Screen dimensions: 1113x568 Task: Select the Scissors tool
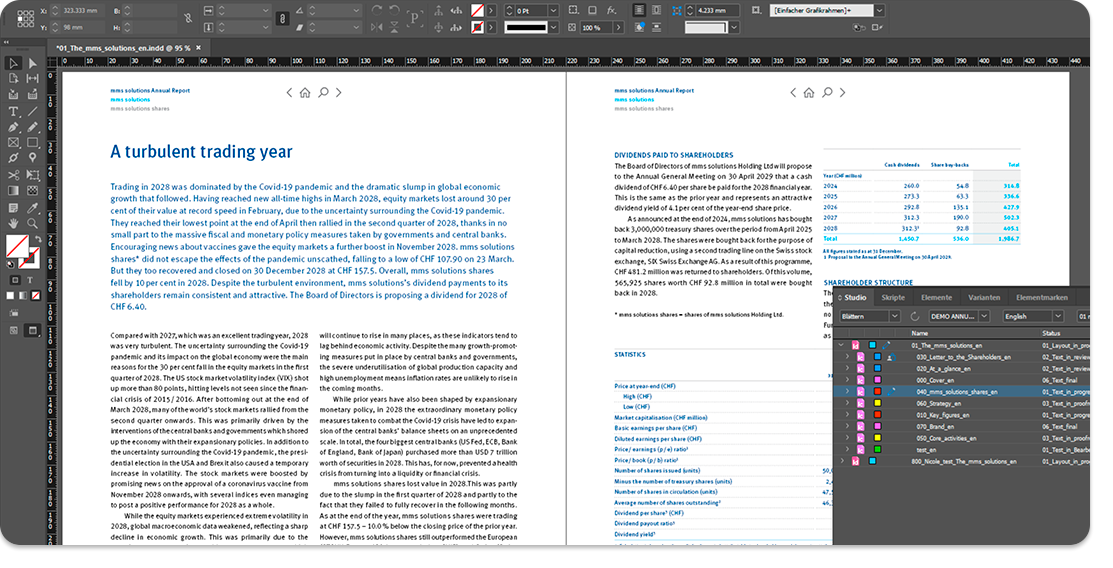[x=13, y=175]
